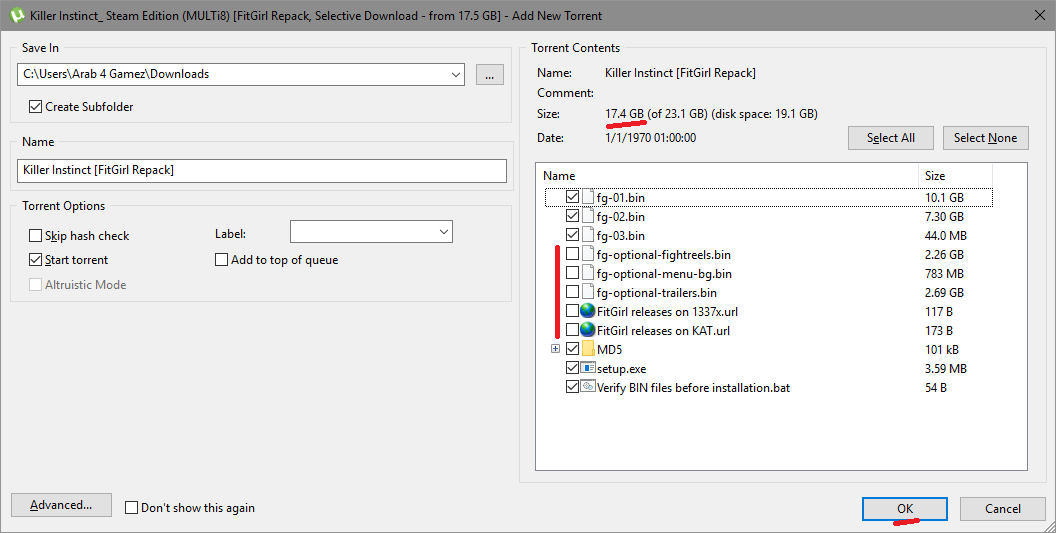Select the setup.exe file name

point(622,369)
